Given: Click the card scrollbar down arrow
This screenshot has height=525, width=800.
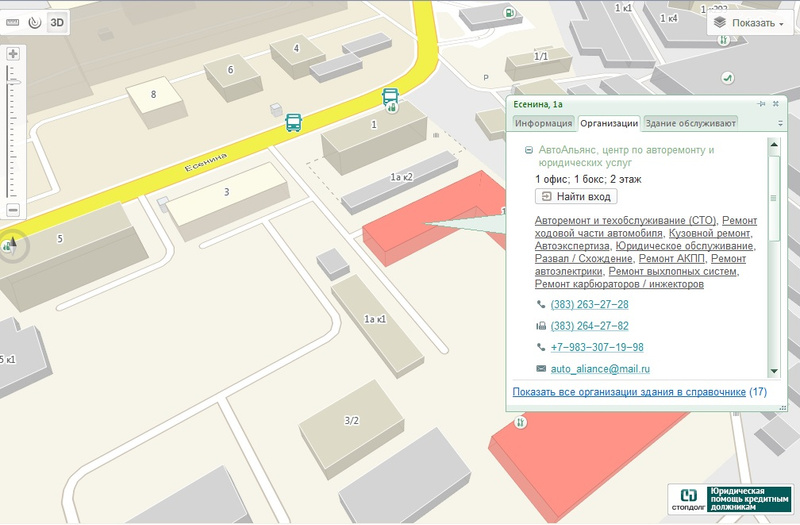Looking at the screenshot, I should click(x=774, y=371).
